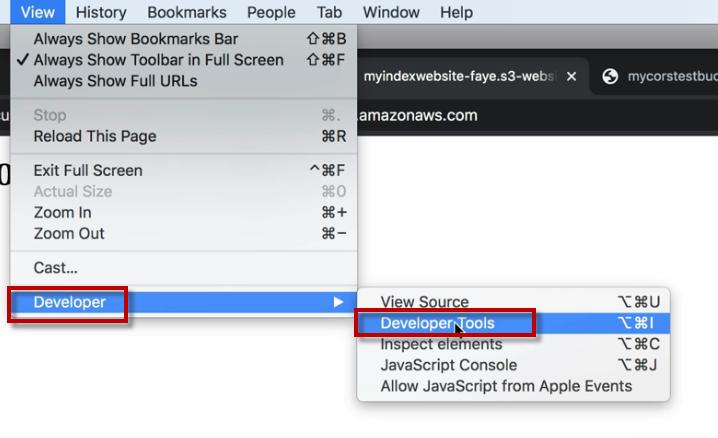The width and height of the screenshot is (718, 438).
Task: Uncheck Always Show Toolbar in Full Screen
Action: [x=158, y=60]
